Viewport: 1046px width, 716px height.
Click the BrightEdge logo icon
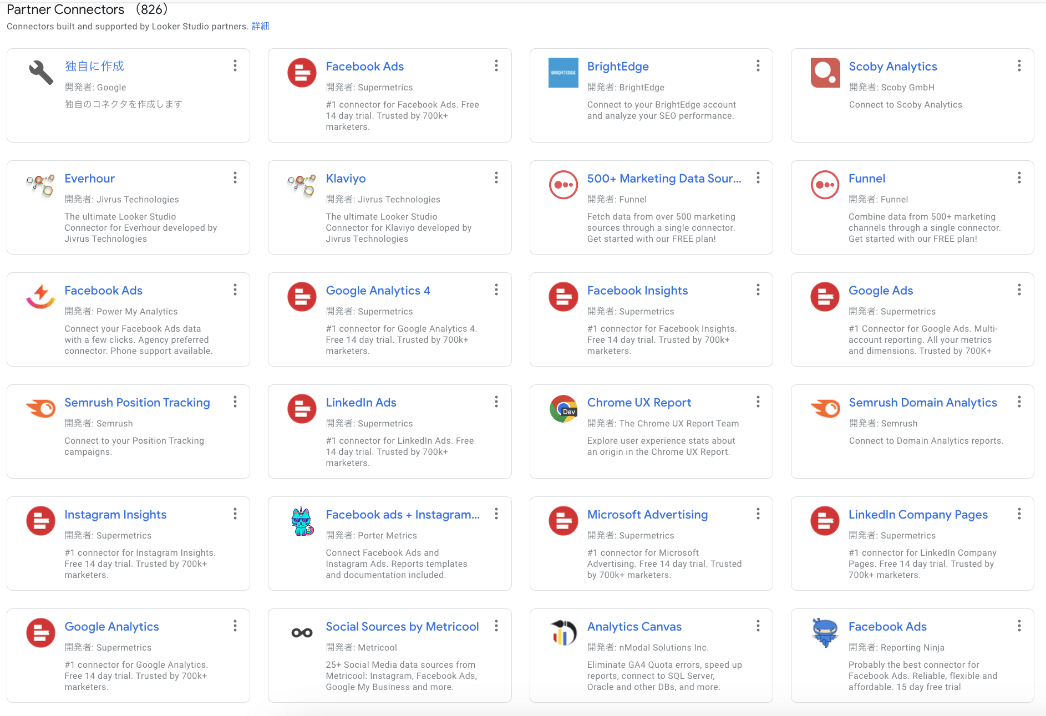[x=563, y=73]
